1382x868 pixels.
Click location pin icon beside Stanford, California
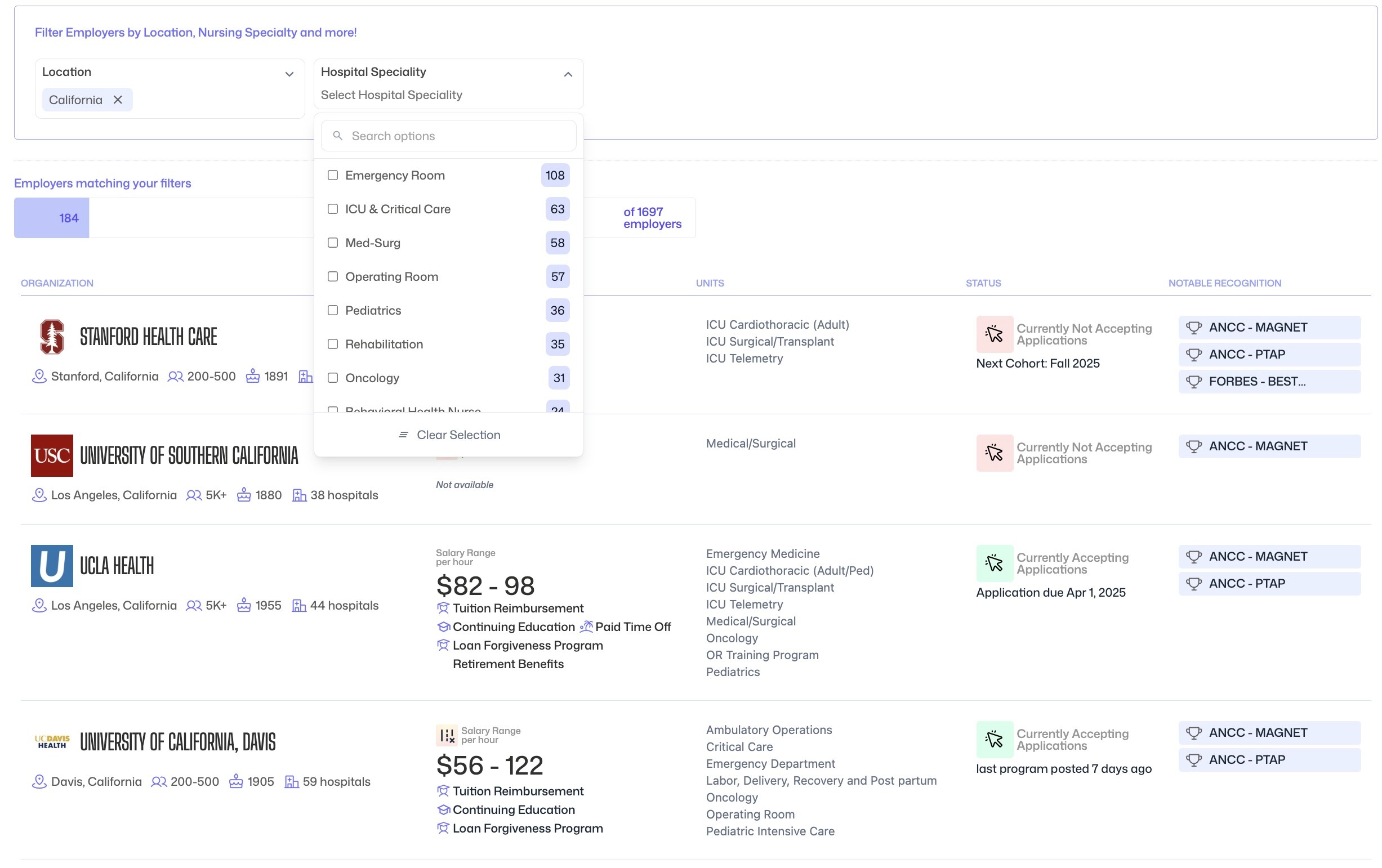click(39, 377)
